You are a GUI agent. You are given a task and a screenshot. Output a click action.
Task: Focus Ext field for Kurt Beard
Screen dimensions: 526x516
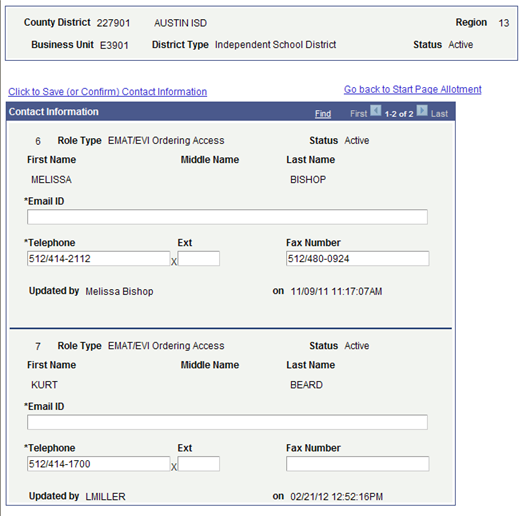tap(199, 464)
